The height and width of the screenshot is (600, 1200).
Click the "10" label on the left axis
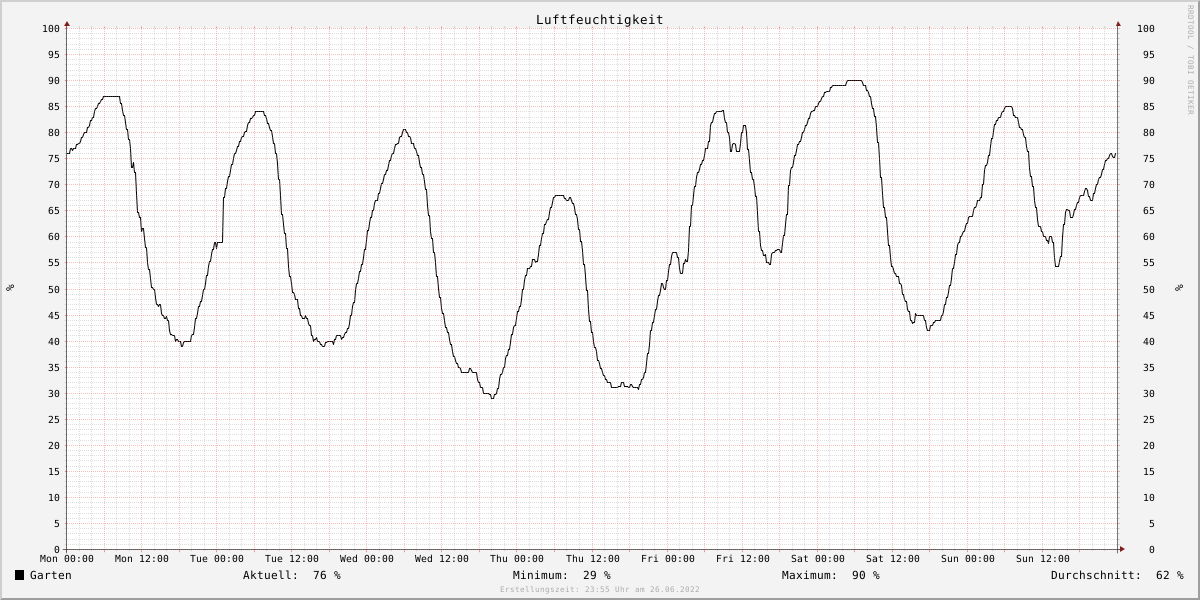coord(54,497)
